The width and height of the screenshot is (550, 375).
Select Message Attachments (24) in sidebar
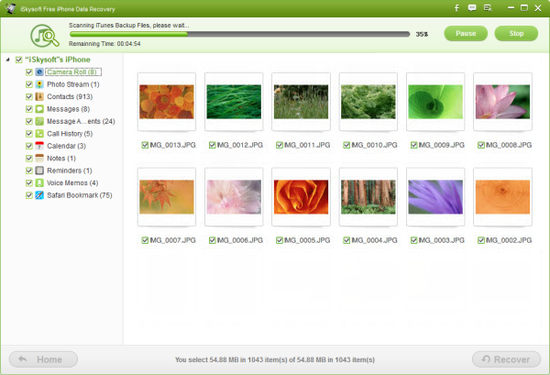pos(81,121)
